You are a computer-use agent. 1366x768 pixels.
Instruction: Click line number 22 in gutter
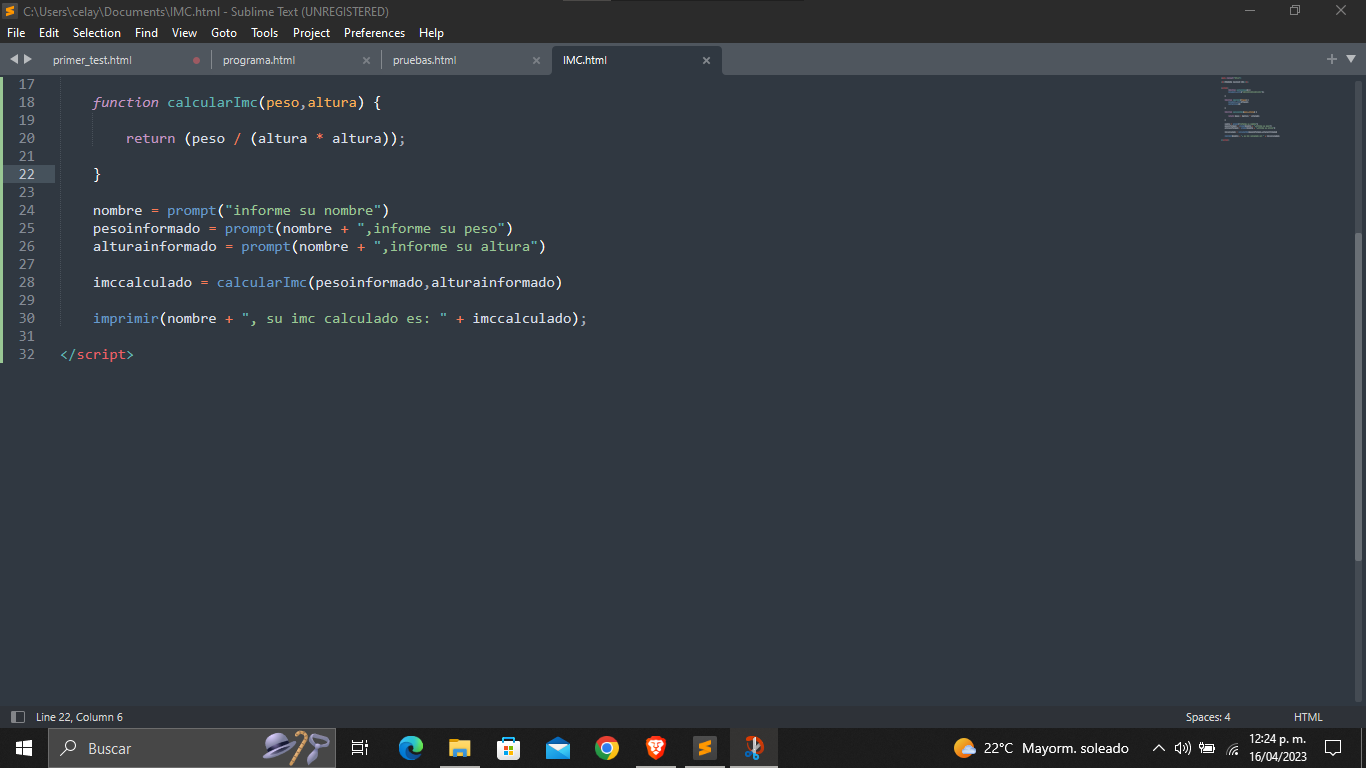pos(26,174)
